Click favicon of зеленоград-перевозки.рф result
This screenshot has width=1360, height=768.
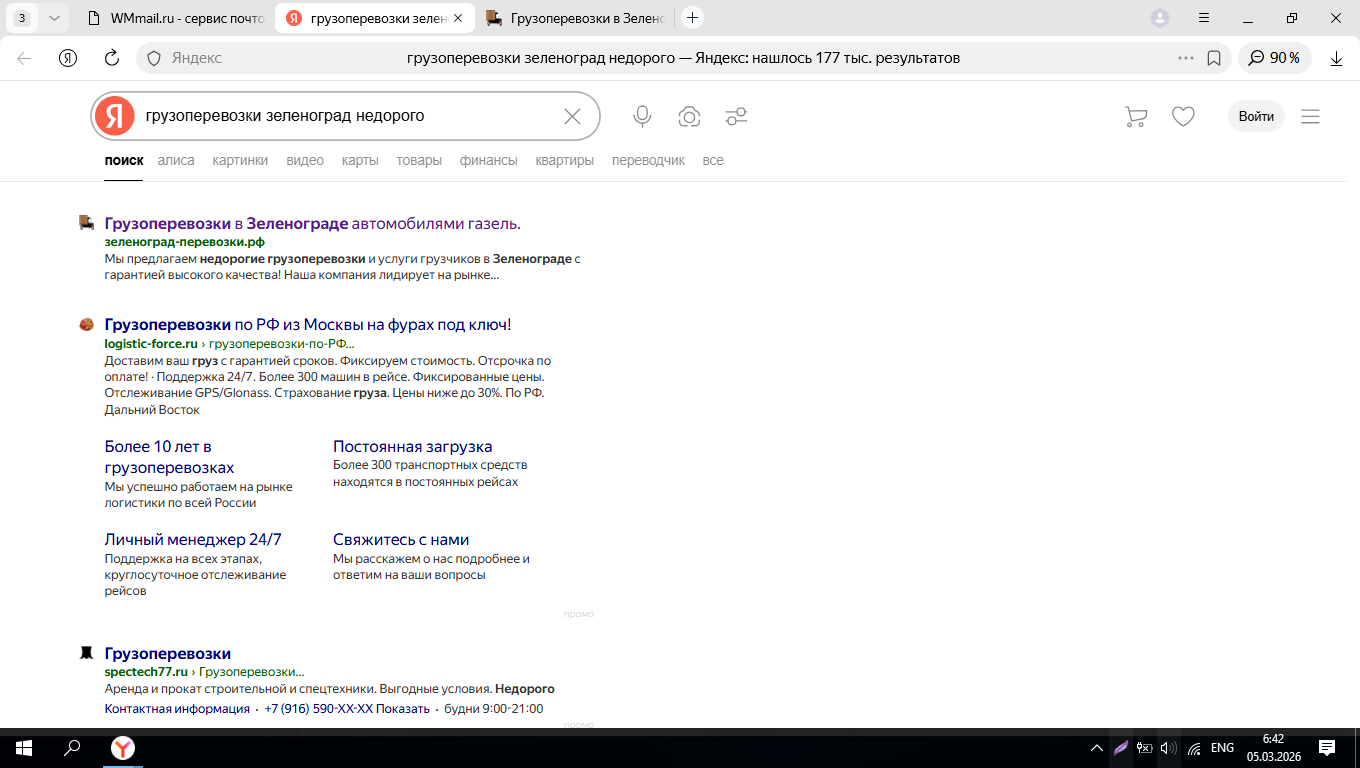click(x=87, y=223)
